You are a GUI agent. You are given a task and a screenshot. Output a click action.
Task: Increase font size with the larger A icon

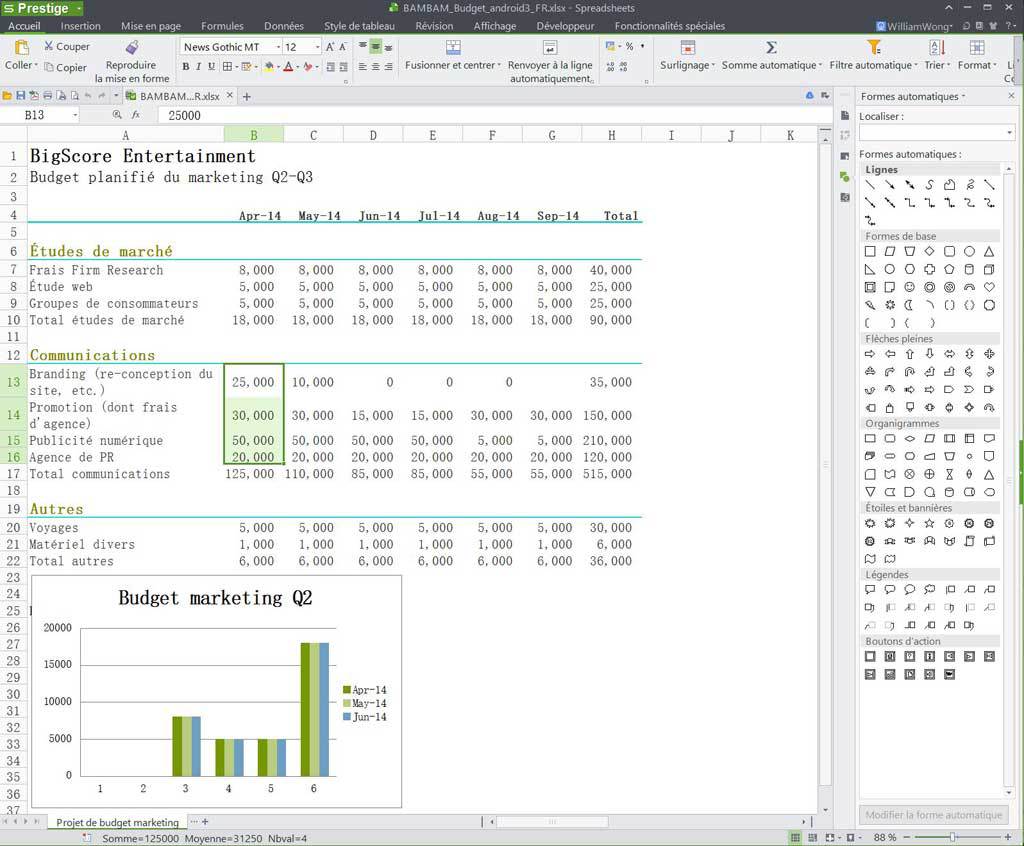(330, 47)
